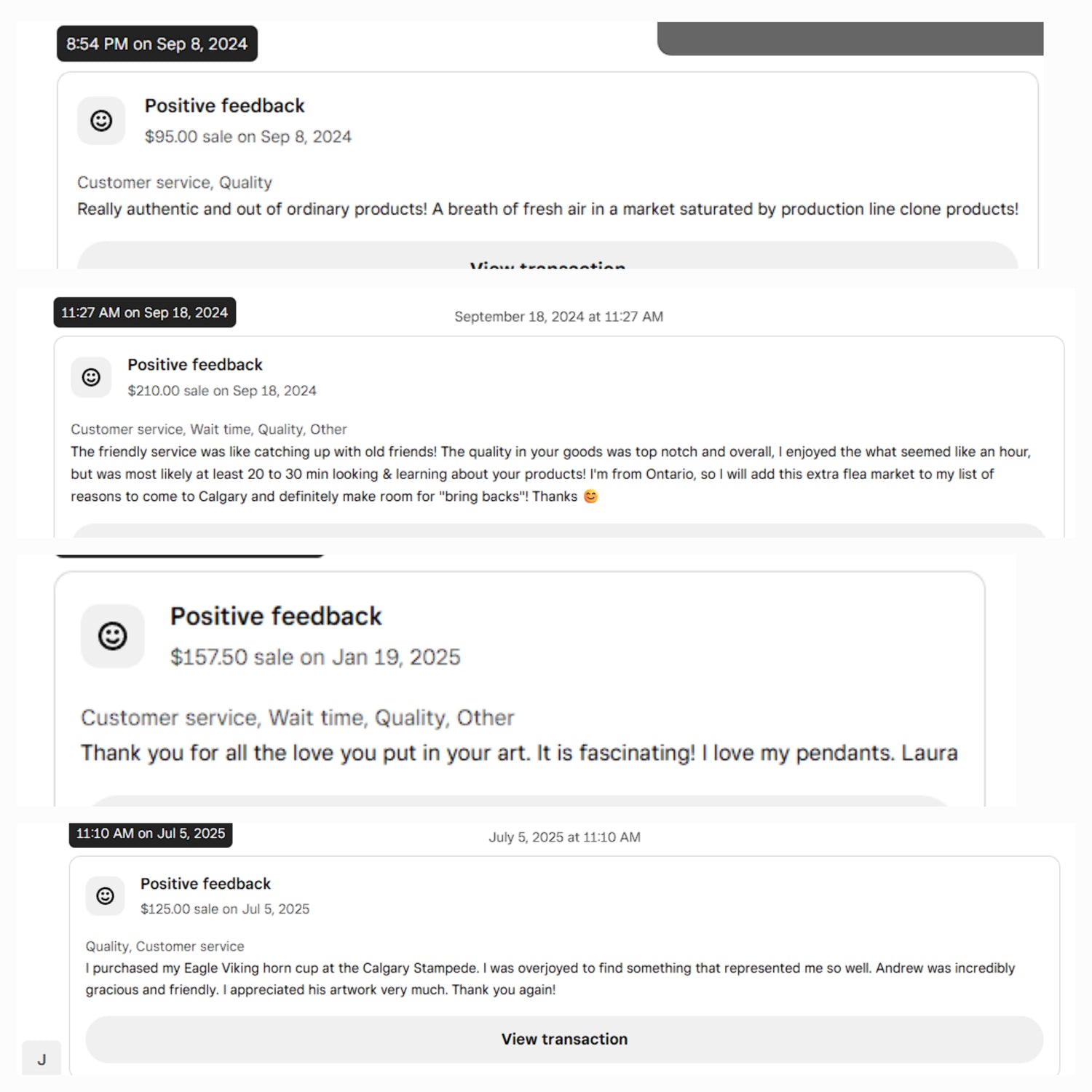Click the smiley icon on the $125.00 feedback
1092x1092 pixels.
[x=105, y=895]
